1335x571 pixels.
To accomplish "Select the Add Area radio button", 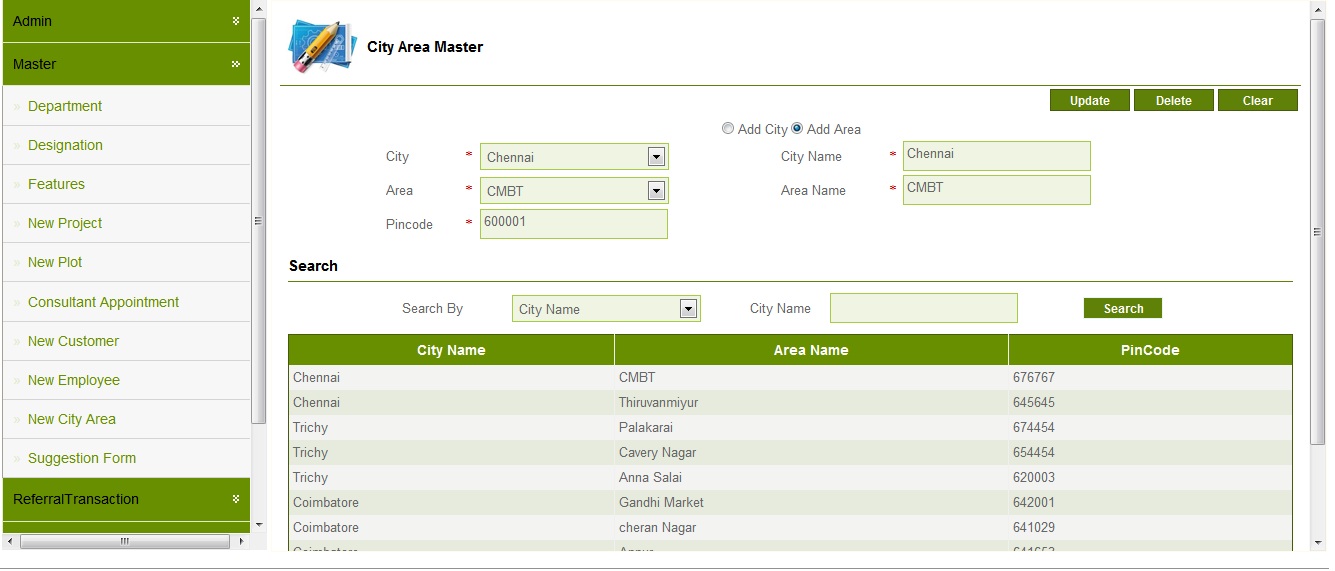I will [797, 129].
